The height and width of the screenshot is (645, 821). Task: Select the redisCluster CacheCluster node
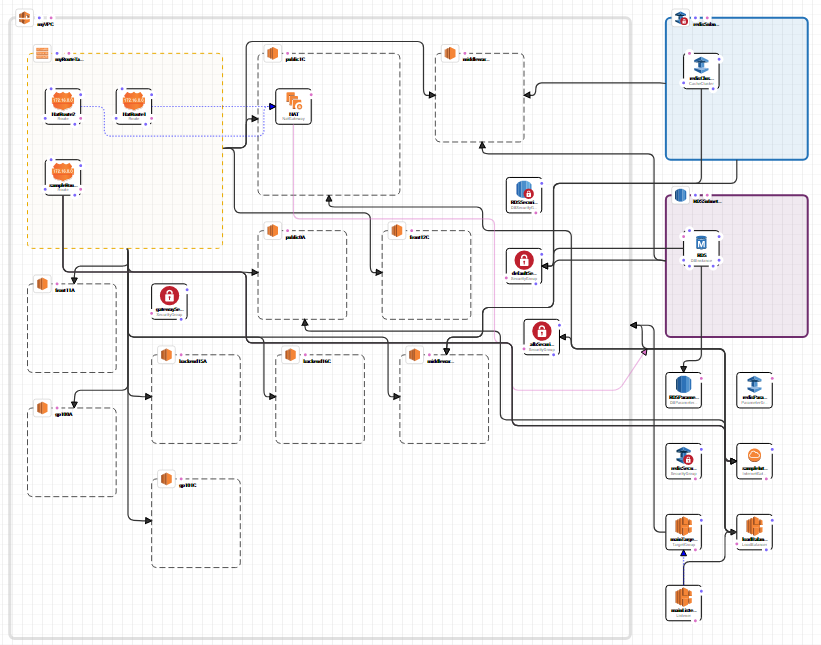pyautogui.click(x=701, y=71)
